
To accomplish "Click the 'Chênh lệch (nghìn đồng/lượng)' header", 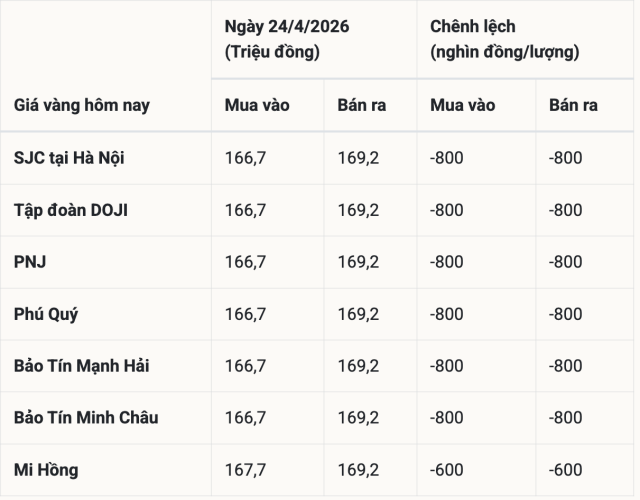I will [x=505, y=39].
